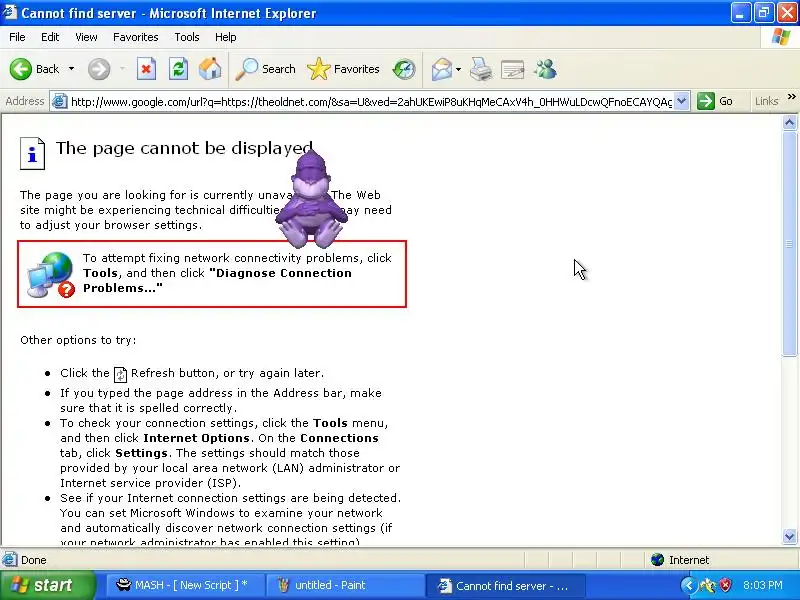Open the Search pane from toolbar
This screenshot has height=600, width=800.
pyautogui.click(x=265, y=69)
